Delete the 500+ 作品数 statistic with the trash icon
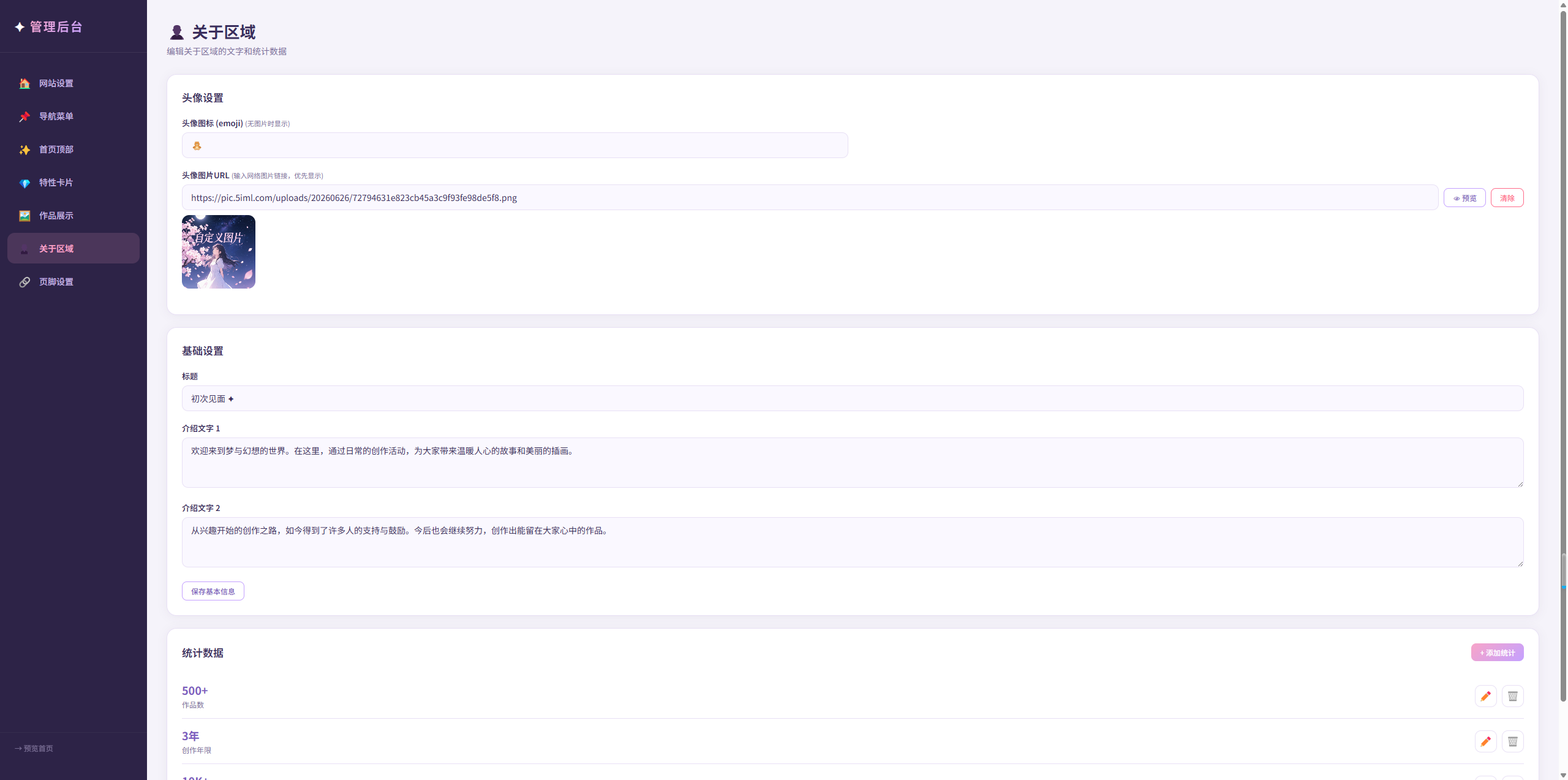The image size is (1568, 780). click(x=1512, y=696)
